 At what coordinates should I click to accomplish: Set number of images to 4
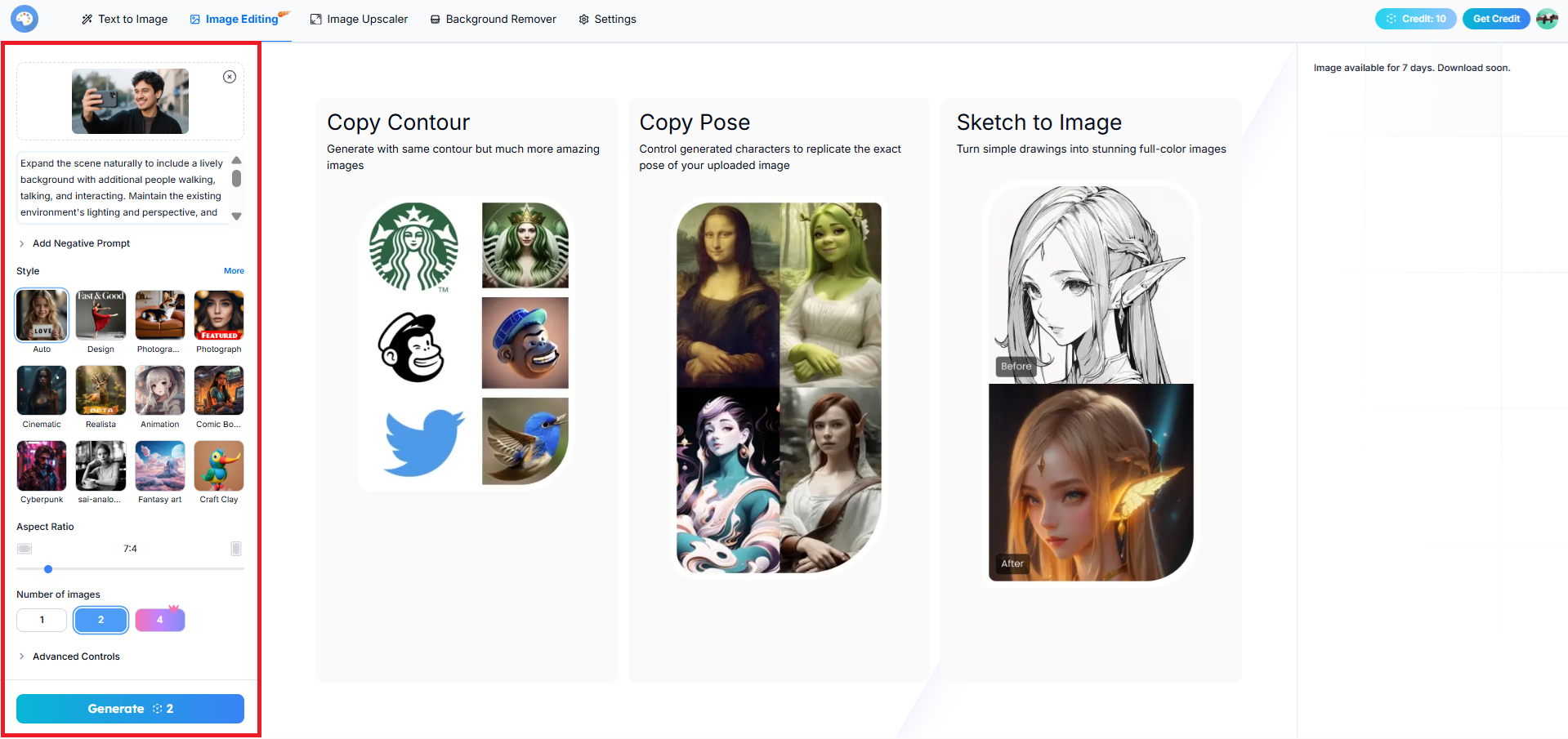tap(160, 620)
